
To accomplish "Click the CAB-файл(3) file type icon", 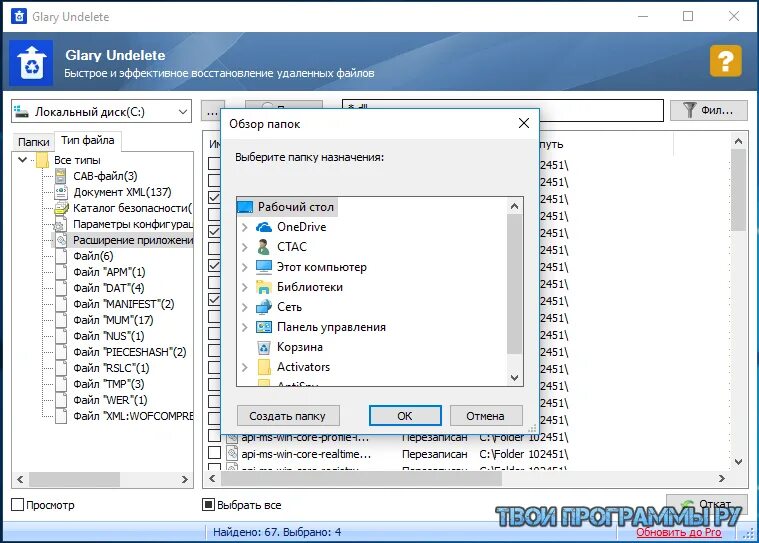I will pyautogui.click(x=61, y=176).
